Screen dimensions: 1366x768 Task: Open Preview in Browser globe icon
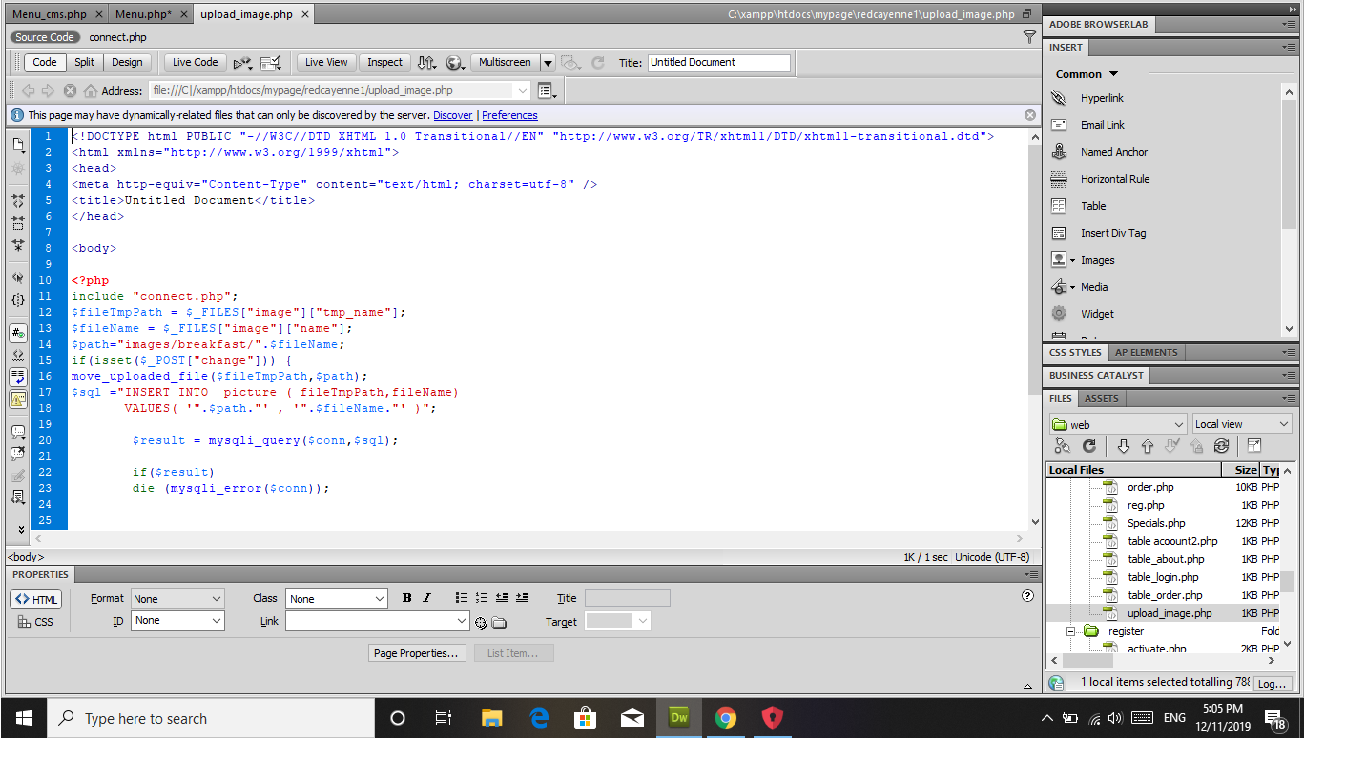[455, 62]
